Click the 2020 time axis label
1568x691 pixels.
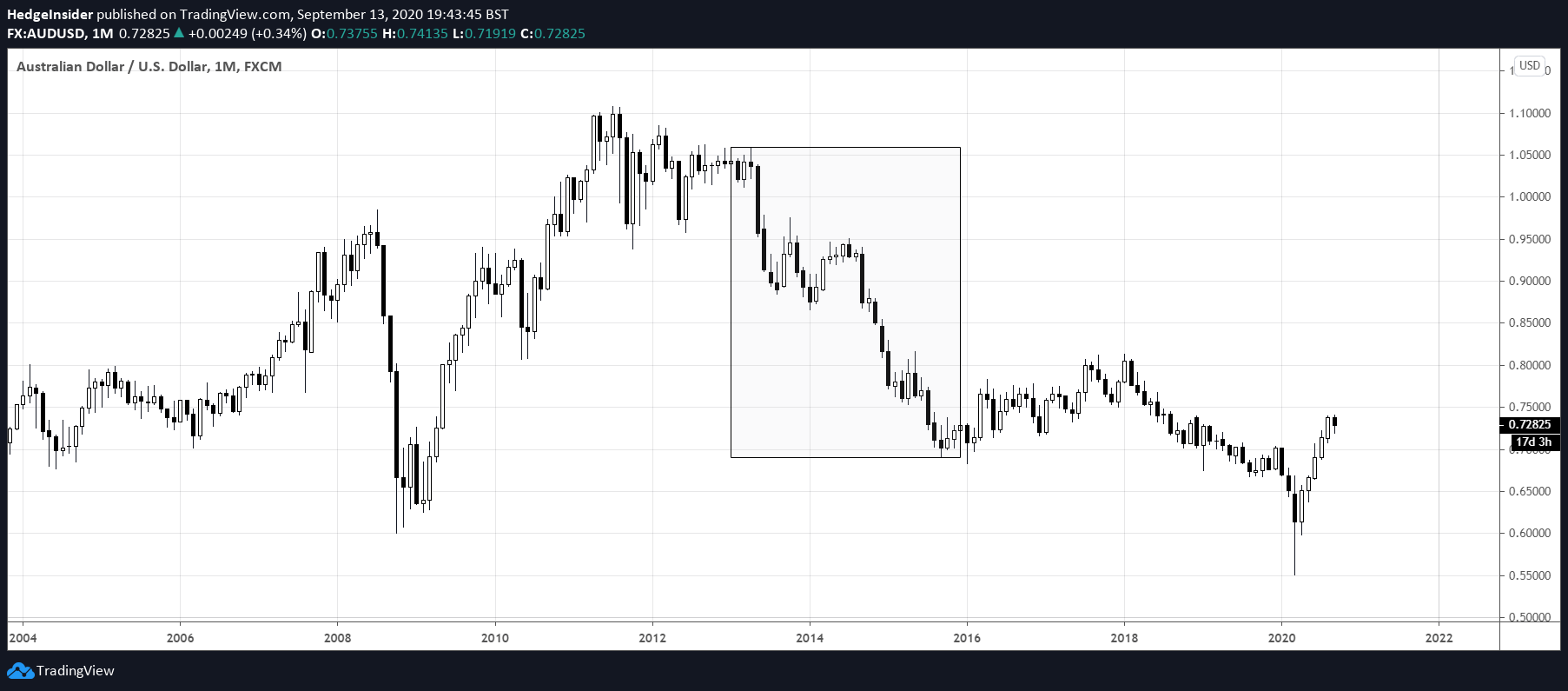(1281, 638)
